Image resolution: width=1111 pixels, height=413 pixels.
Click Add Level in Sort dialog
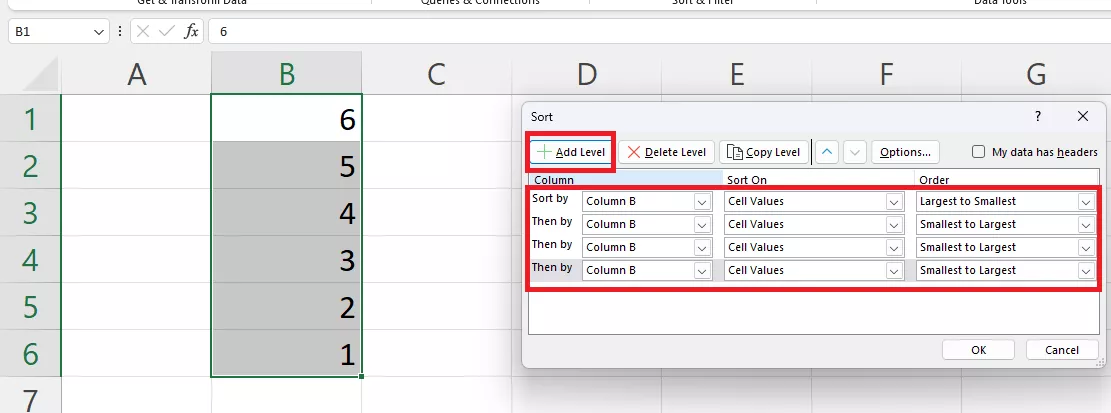[x=570, y=152]
